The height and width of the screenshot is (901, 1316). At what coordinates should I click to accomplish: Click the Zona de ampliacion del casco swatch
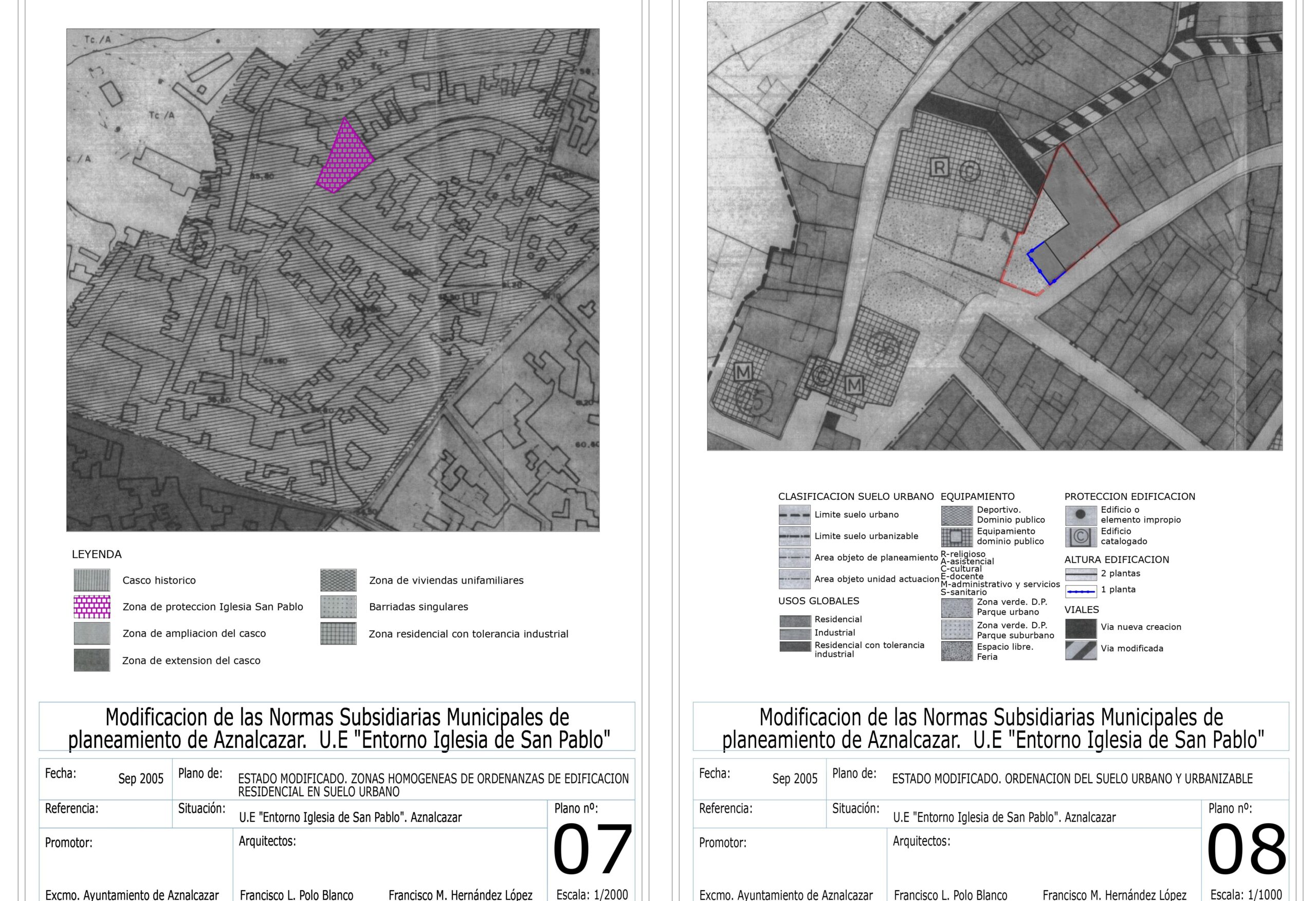coord(92,634)
